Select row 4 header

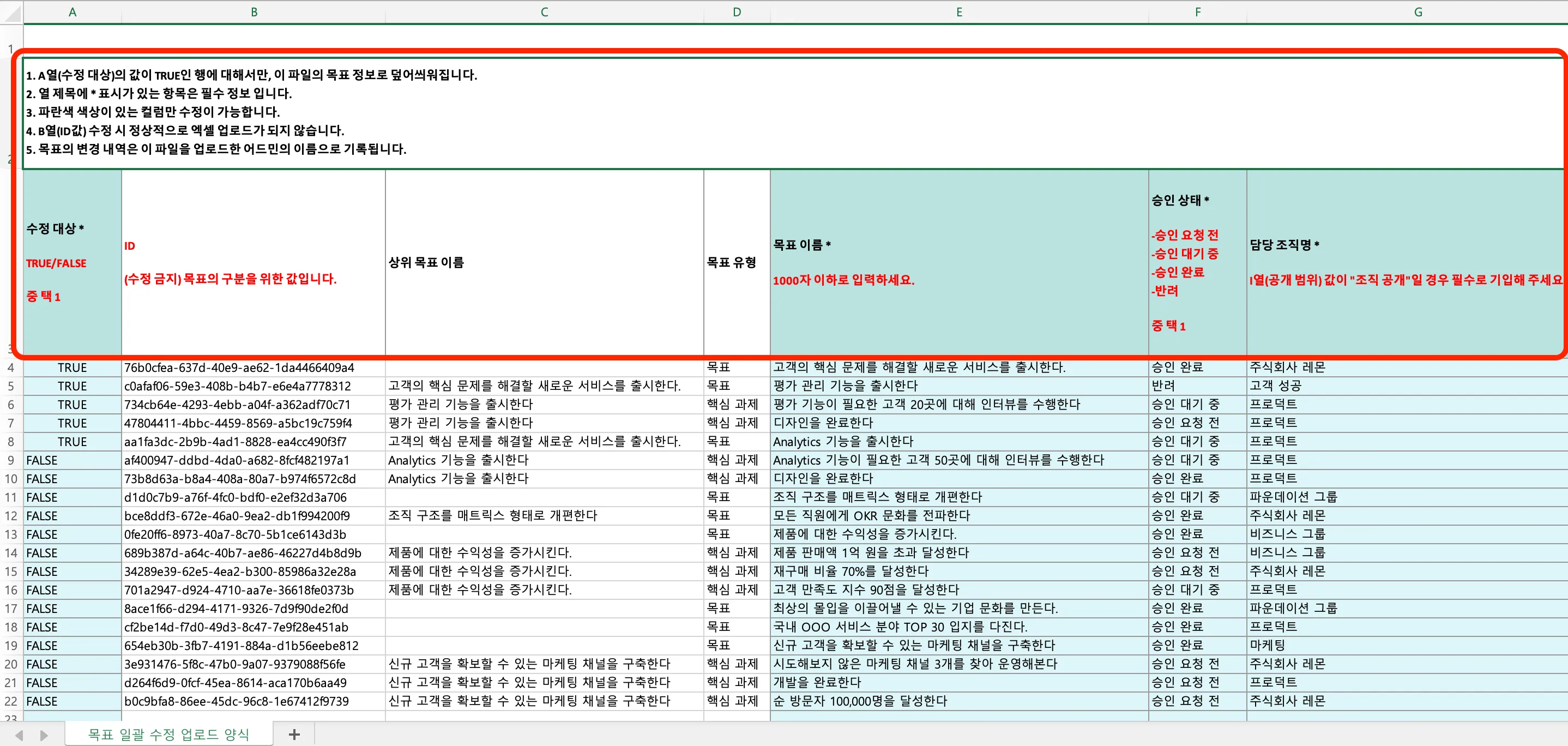click(11, 368)
